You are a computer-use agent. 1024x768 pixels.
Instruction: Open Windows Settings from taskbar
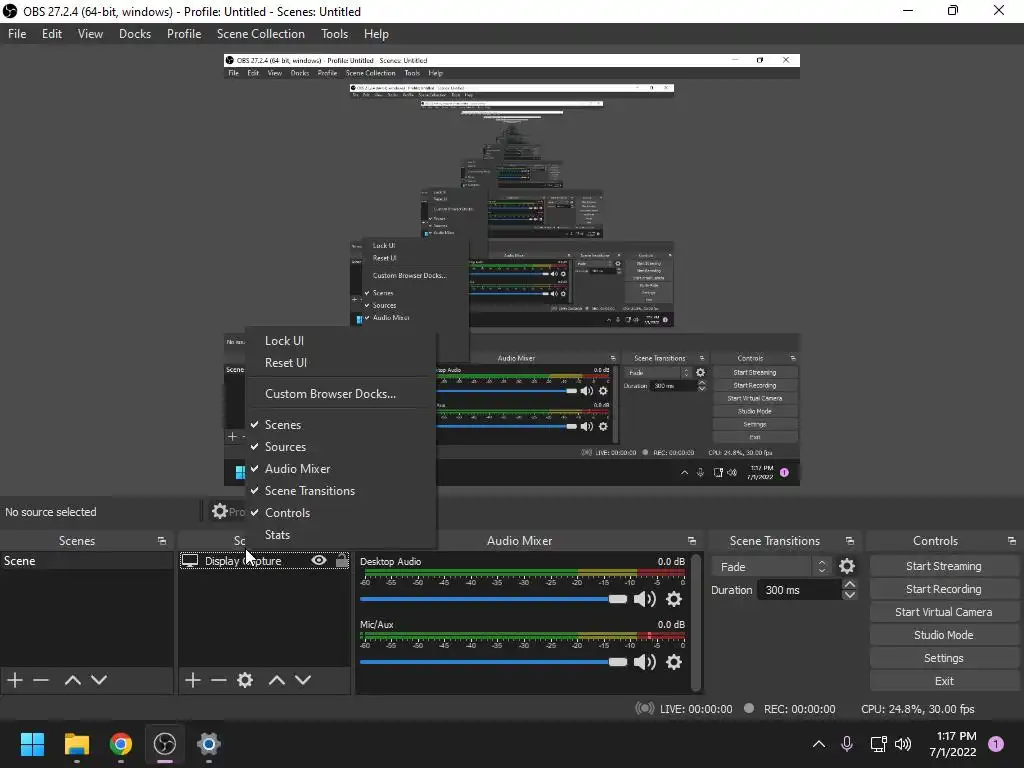coord(209,744)
